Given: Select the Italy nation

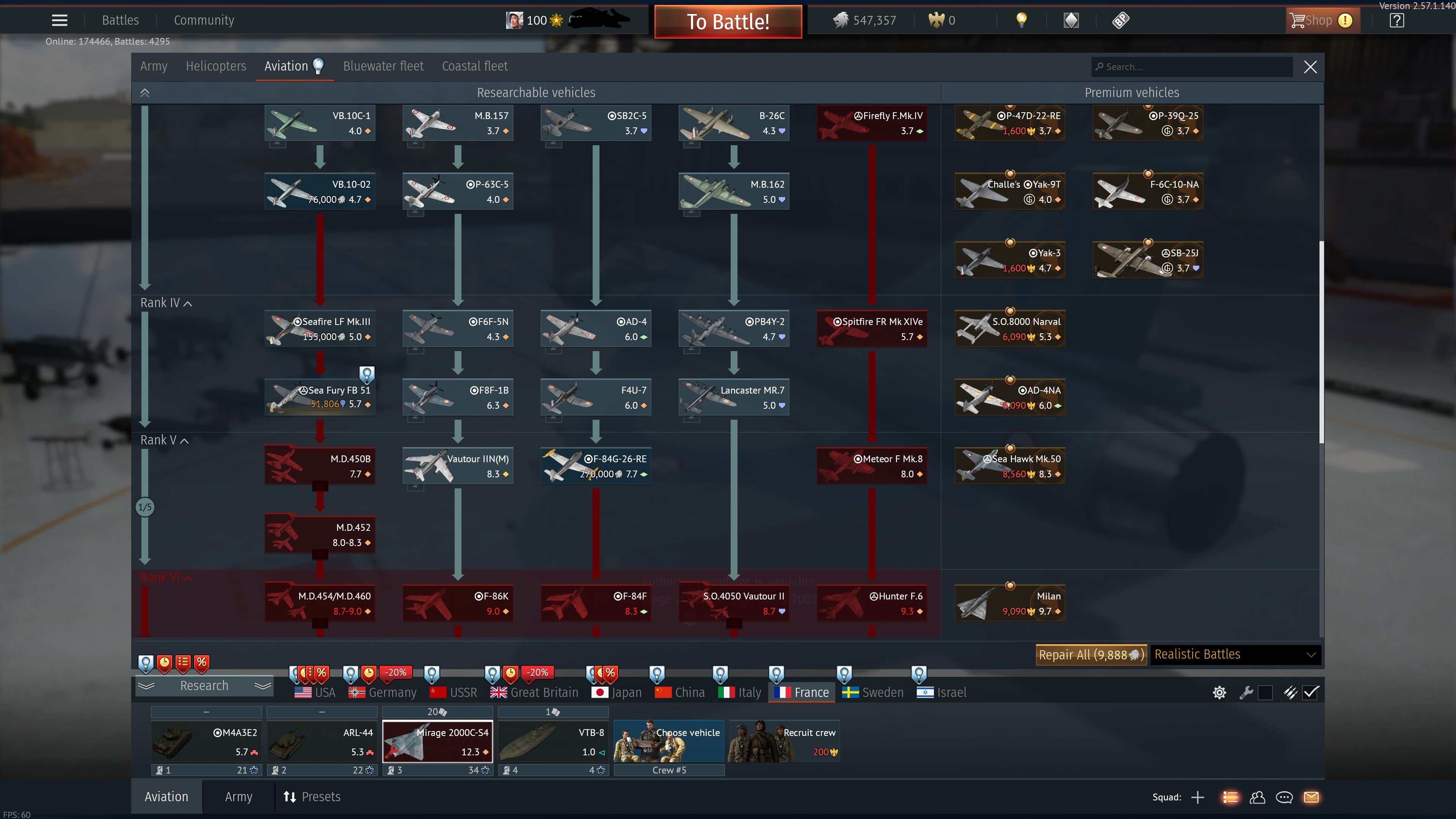Looking at the screenshot, I should (740, 692).
